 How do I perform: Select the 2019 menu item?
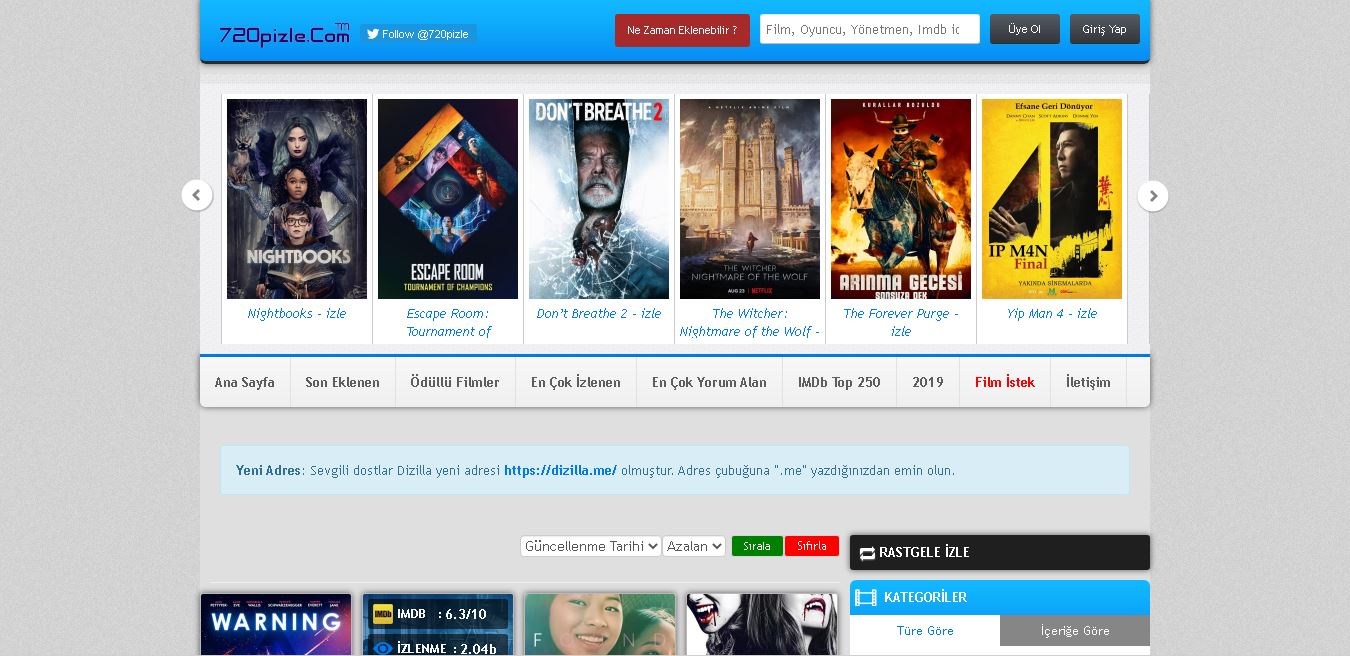(928, 382)
